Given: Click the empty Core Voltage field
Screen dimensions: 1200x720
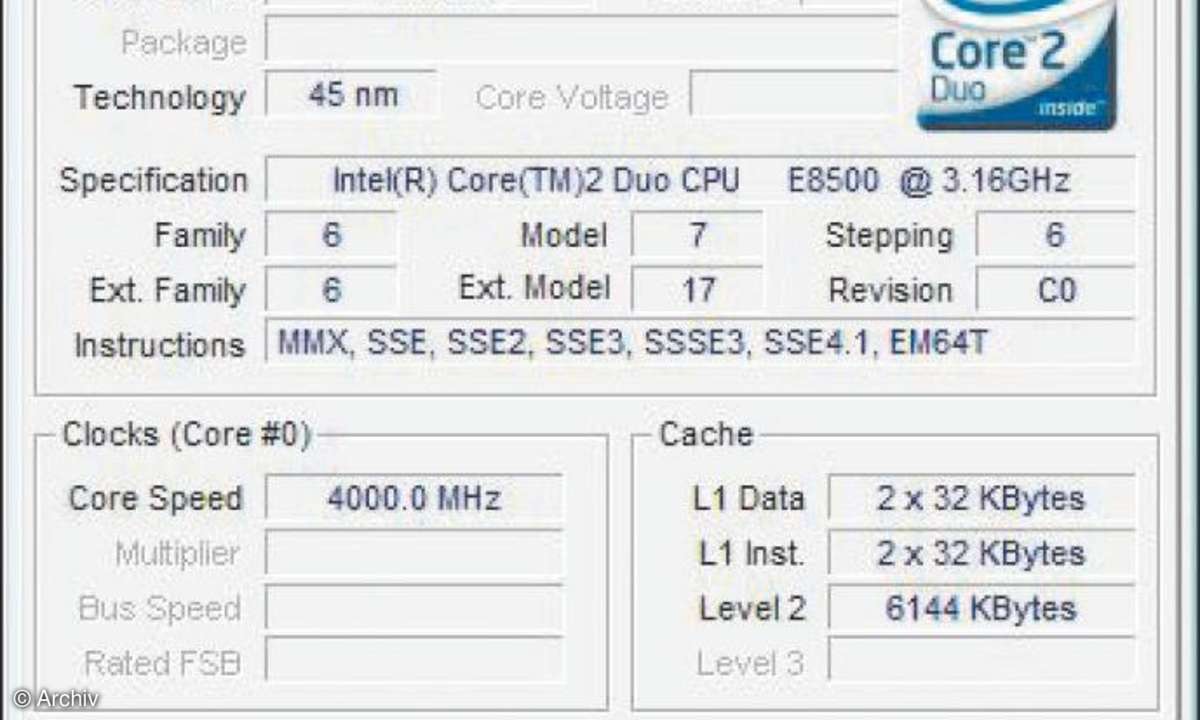Looking at the screenshot, I should click(794, 95).
